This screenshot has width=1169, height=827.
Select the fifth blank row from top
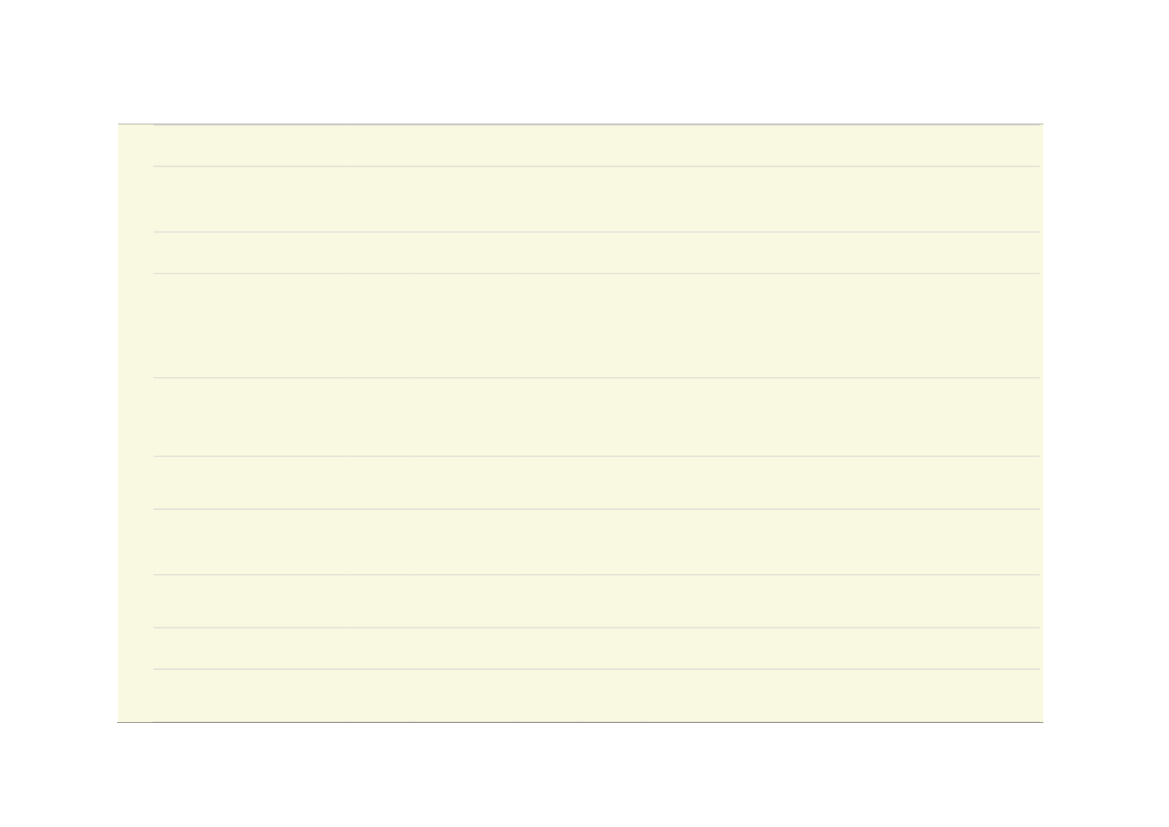coord(596,417)
